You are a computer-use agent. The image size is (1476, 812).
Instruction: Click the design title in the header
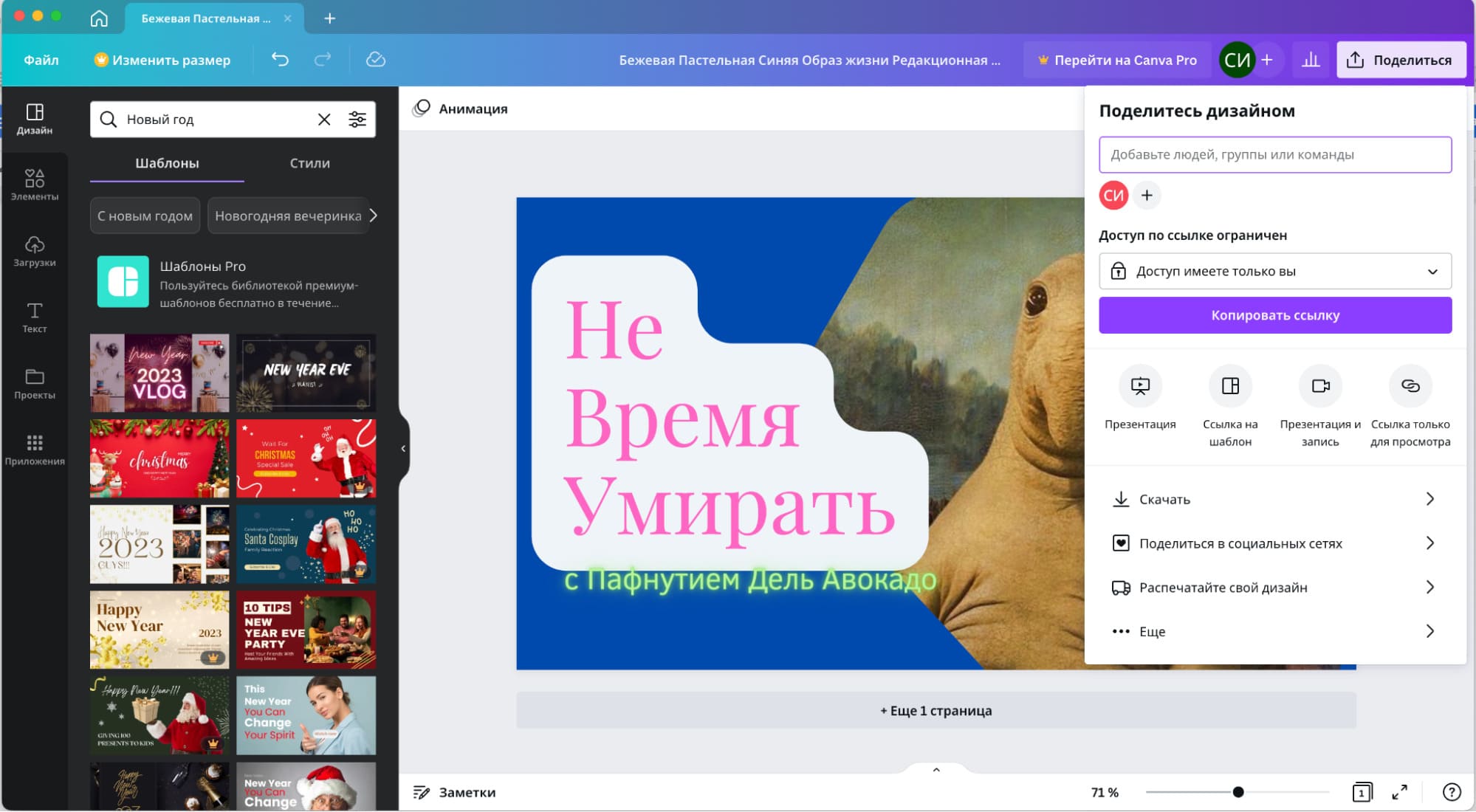point(810,60)
